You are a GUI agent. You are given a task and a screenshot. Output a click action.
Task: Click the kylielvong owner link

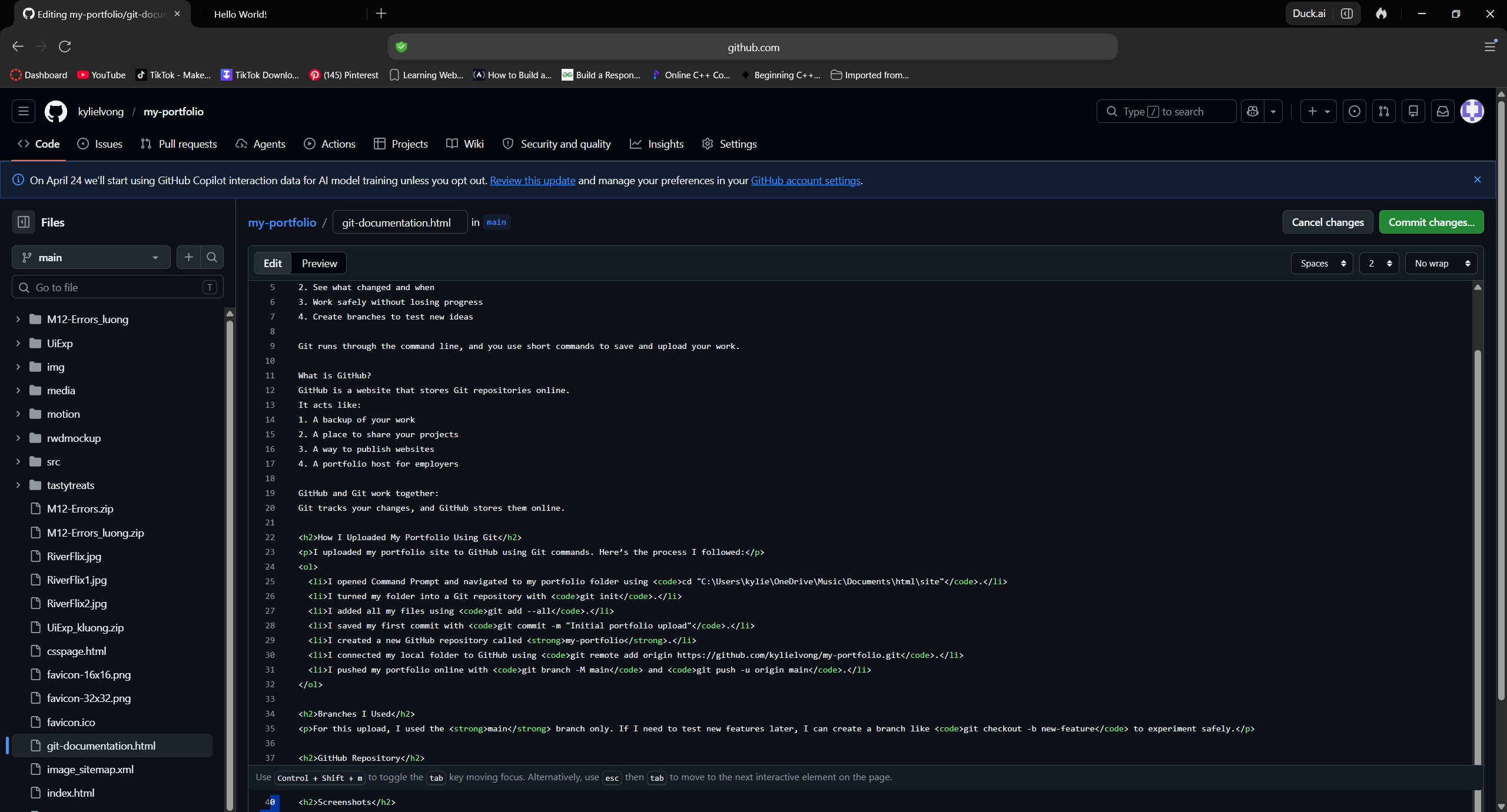[x=101, y=111]
